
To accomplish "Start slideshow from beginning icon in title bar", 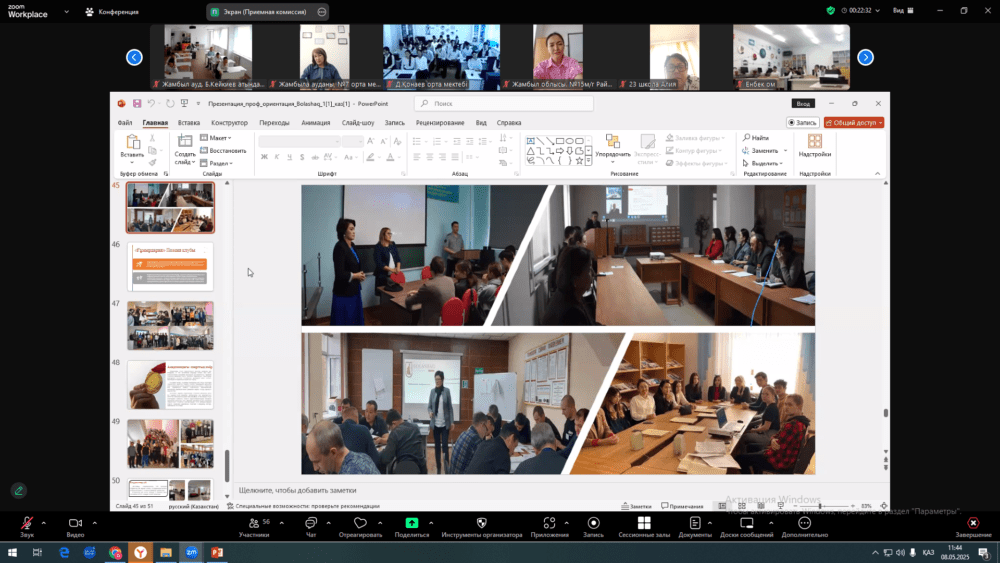I will click(184, 103).
